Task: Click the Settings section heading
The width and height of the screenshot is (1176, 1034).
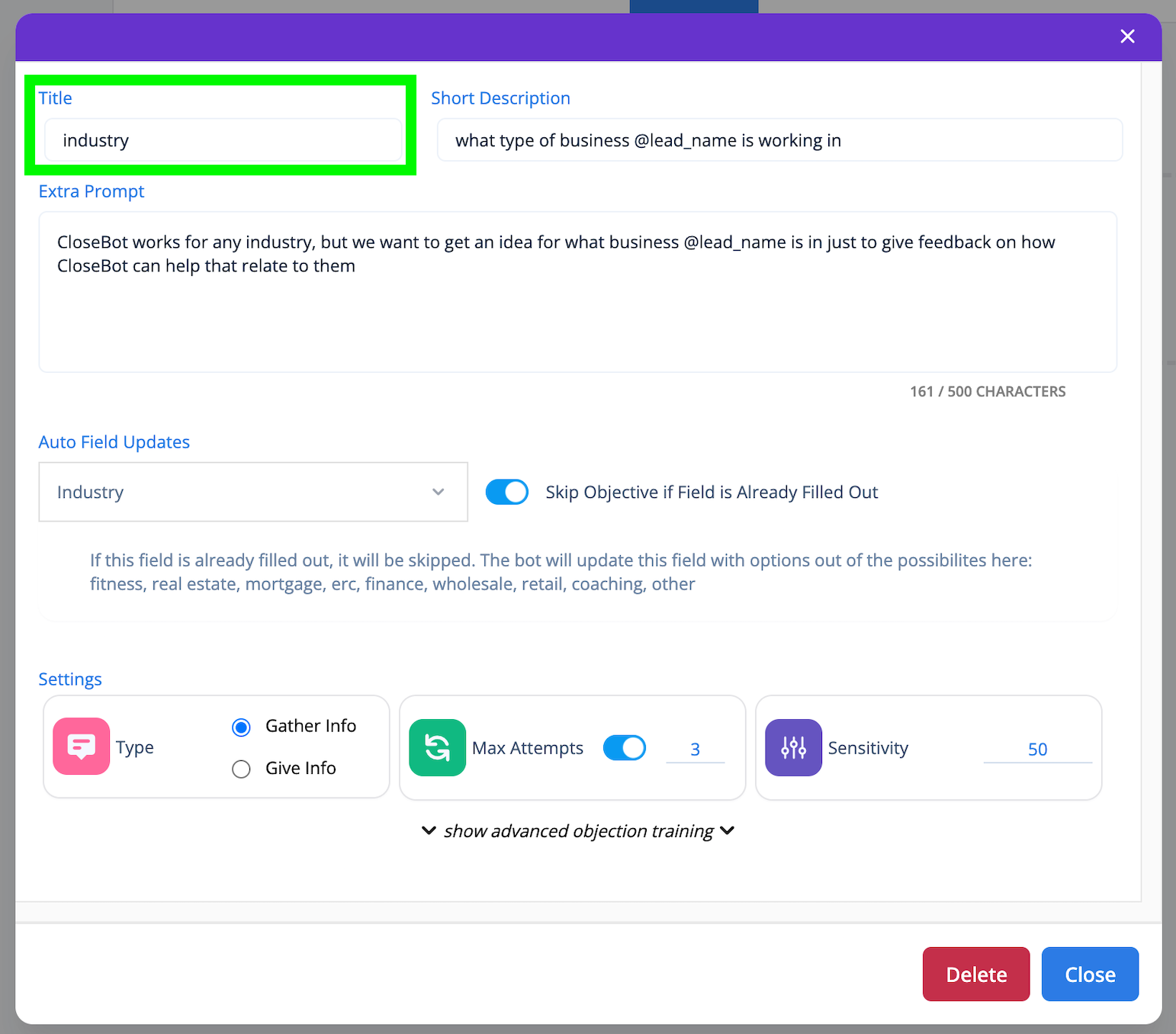Action: pos(70,679)
